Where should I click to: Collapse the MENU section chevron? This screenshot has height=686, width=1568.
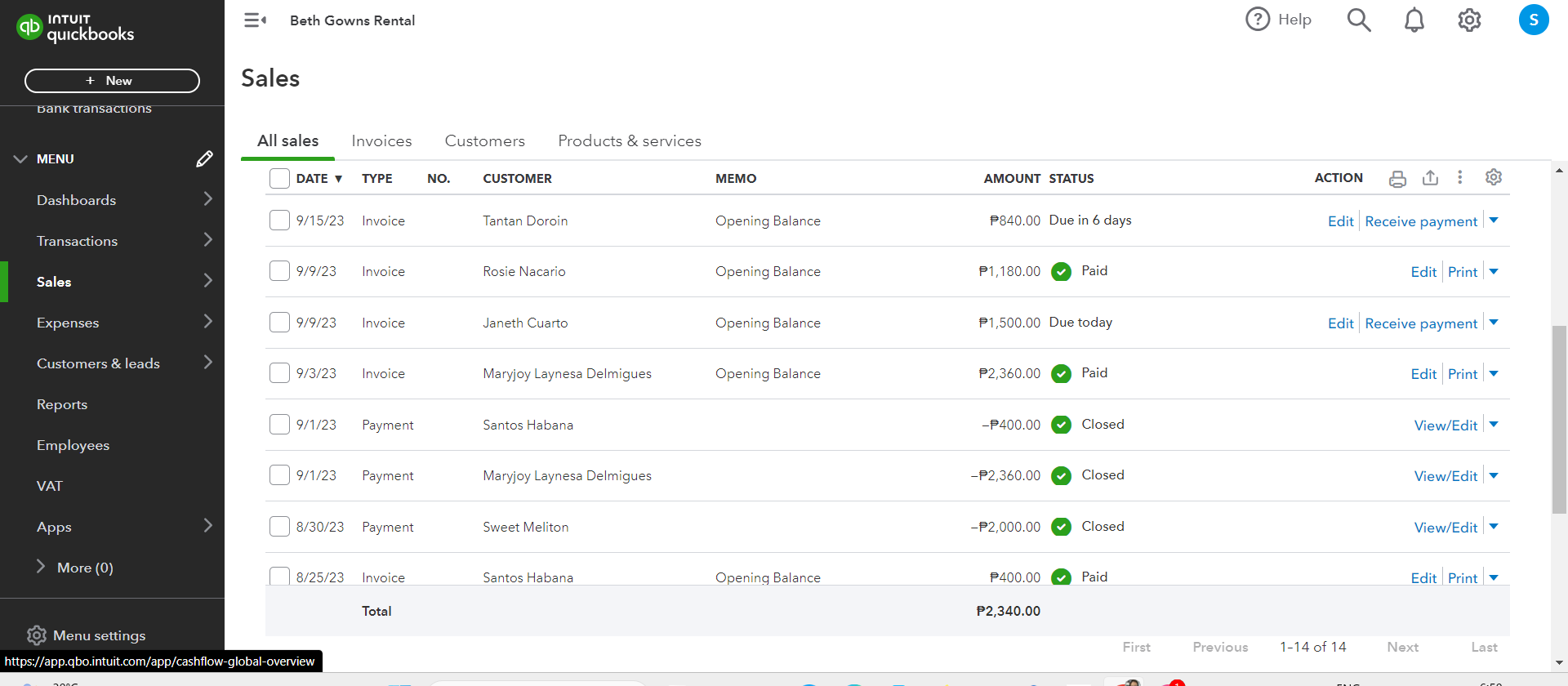(20, 159)
